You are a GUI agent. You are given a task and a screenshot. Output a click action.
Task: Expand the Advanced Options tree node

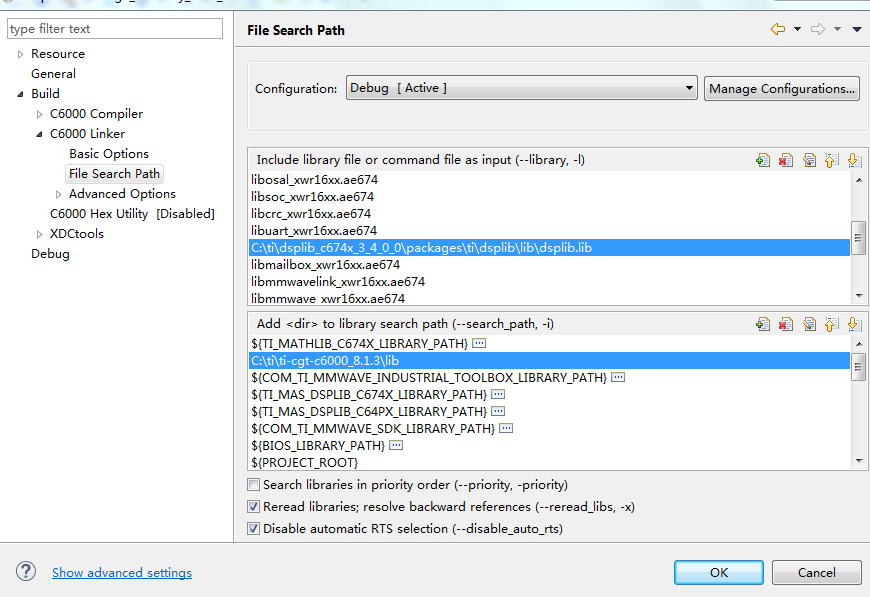59,194
